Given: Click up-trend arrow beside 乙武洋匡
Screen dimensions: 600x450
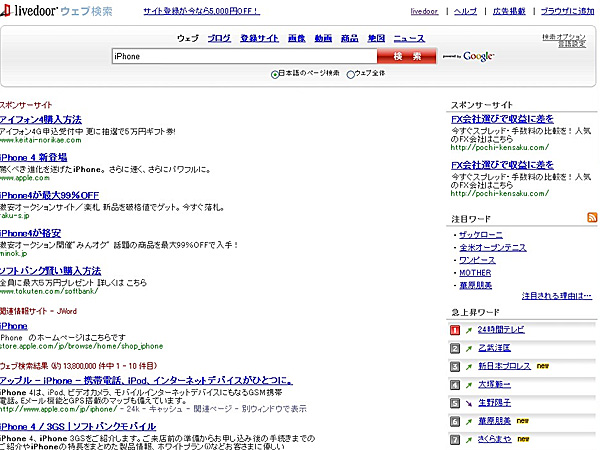Looking at the screenshot, I should click(x=469, y=349).
